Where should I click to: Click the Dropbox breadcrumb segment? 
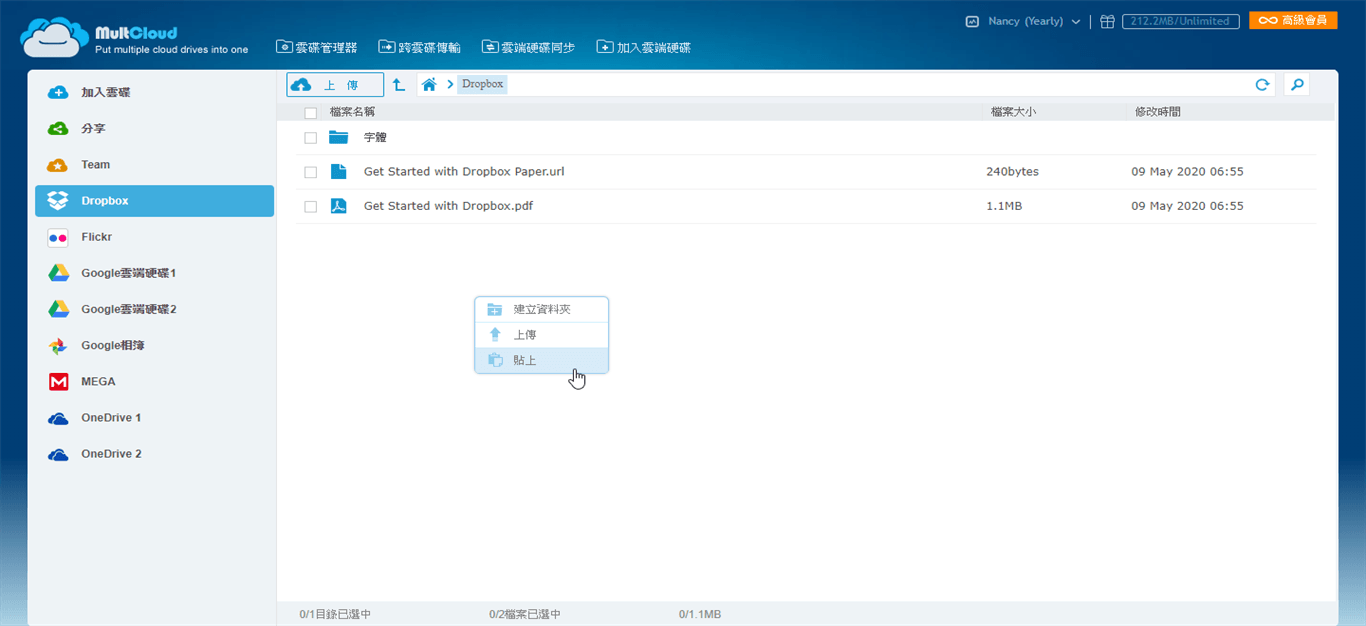pos(483,85)
